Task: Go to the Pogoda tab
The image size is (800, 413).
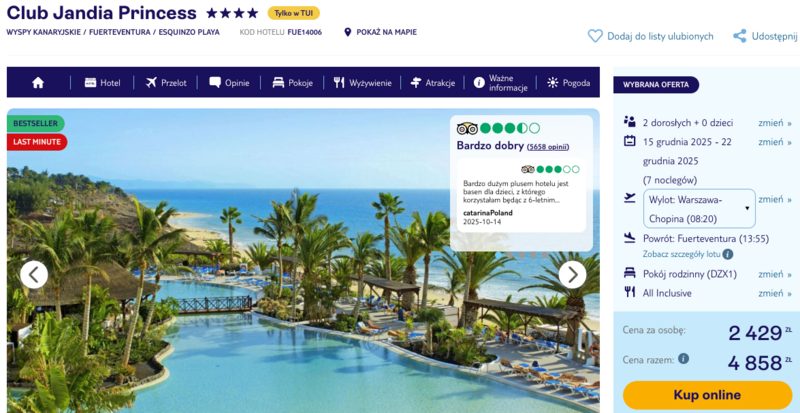Action: [x=568, y=83]
